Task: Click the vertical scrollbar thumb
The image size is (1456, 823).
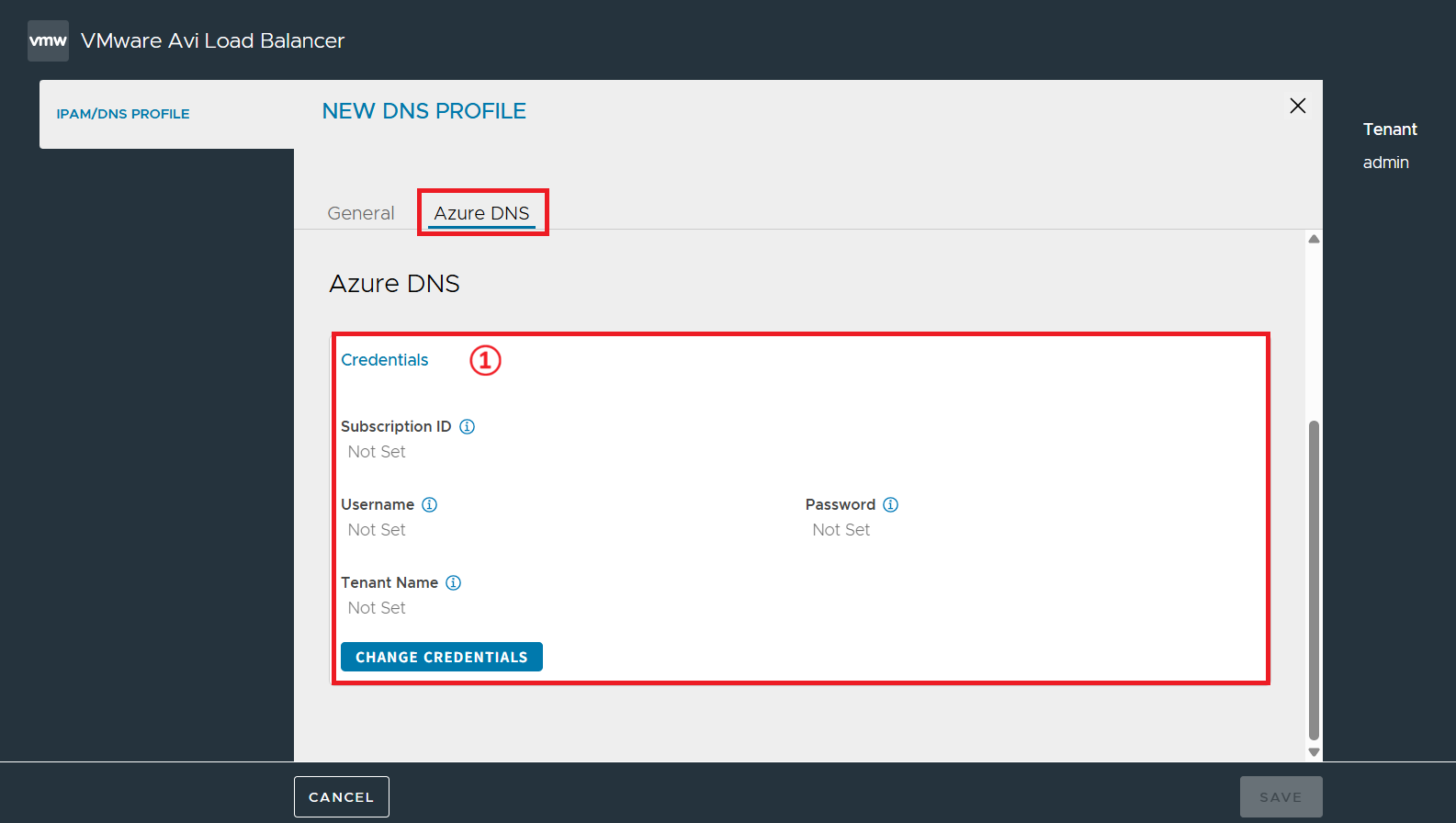Action: (x=1314, y=581)
